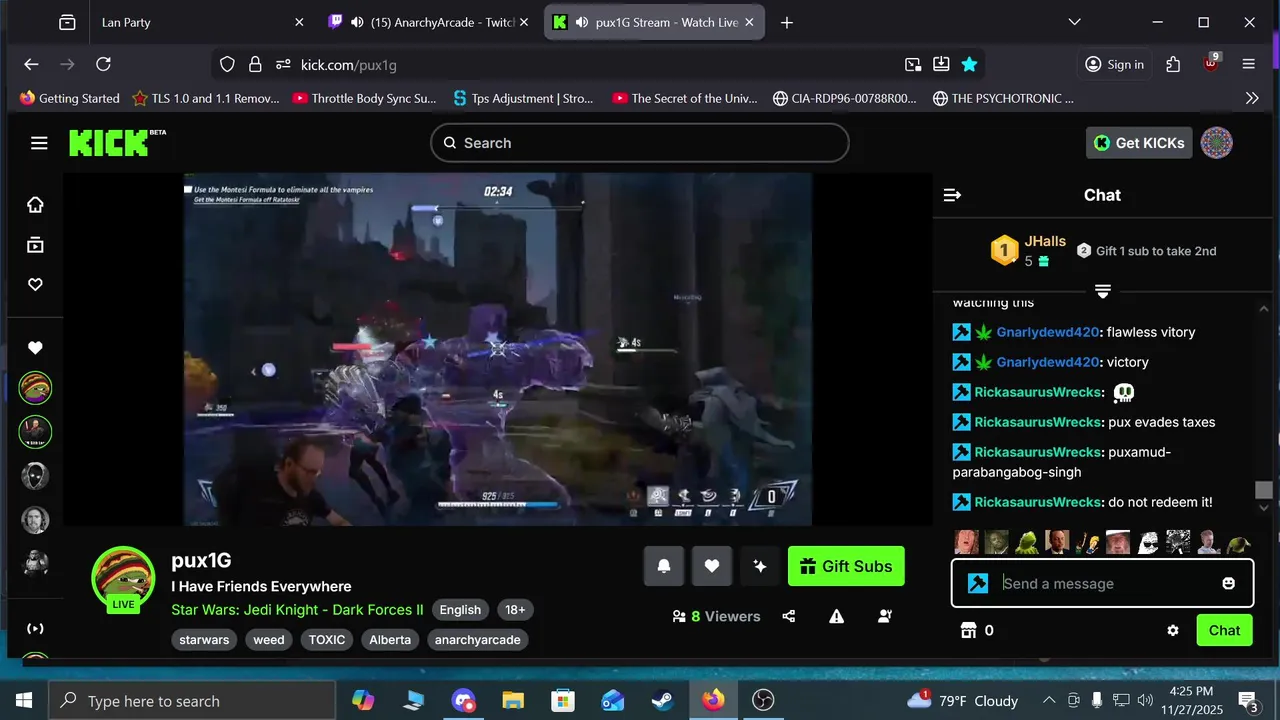This screenshot has width=1280, height=720.
Task: Click the game video player
Action: pyautogui.click(x=497, y=348)
